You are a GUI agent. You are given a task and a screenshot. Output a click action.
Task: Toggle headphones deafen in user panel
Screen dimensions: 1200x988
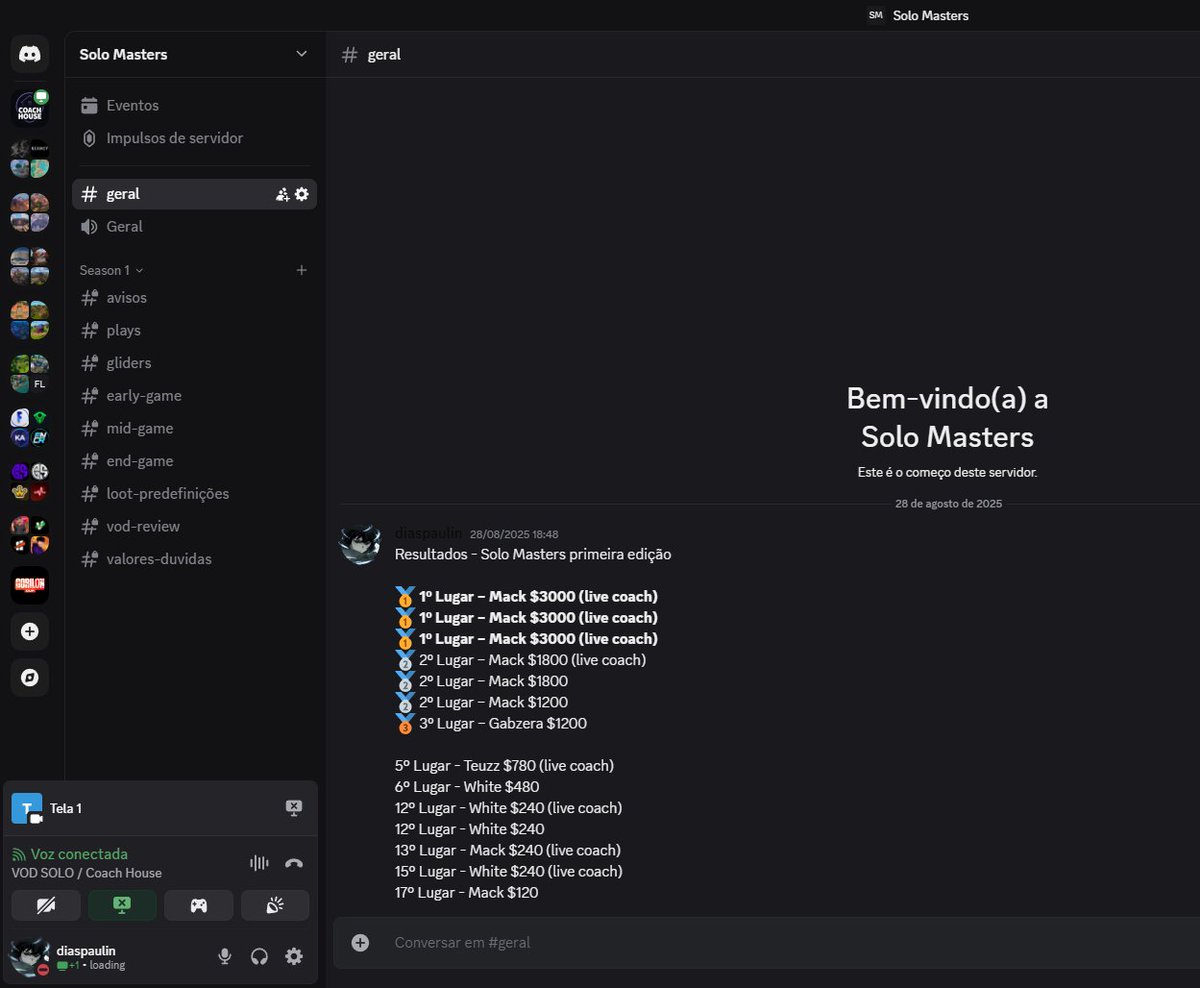click(259, 956)
